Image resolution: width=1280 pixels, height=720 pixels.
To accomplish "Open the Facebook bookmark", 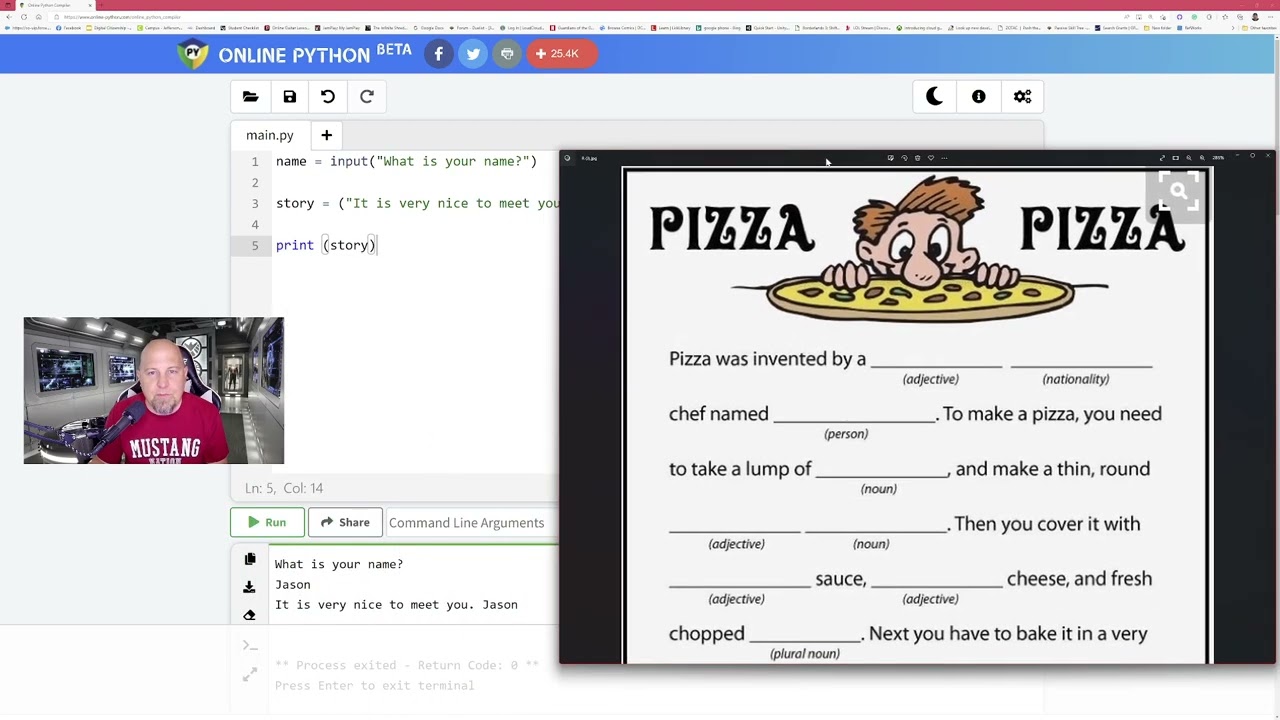I will [x=68, y=28].
